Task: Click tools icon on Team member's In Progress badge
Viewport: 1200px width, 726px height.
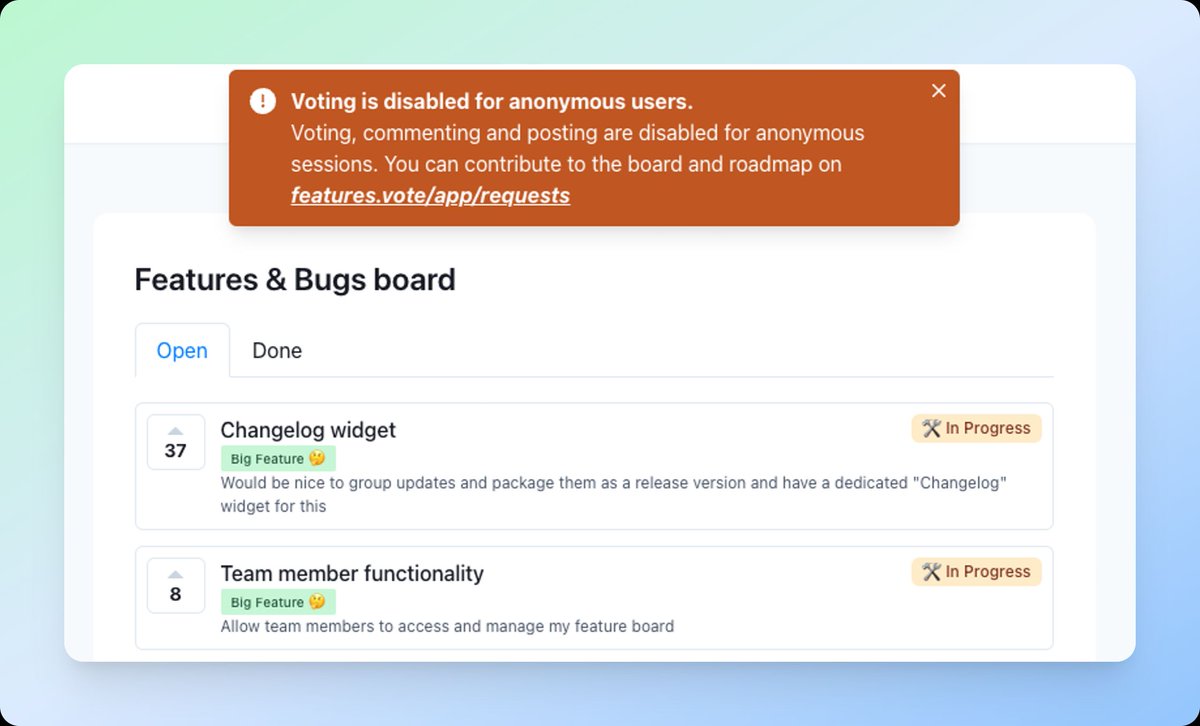Action: [x=931, y=572]
